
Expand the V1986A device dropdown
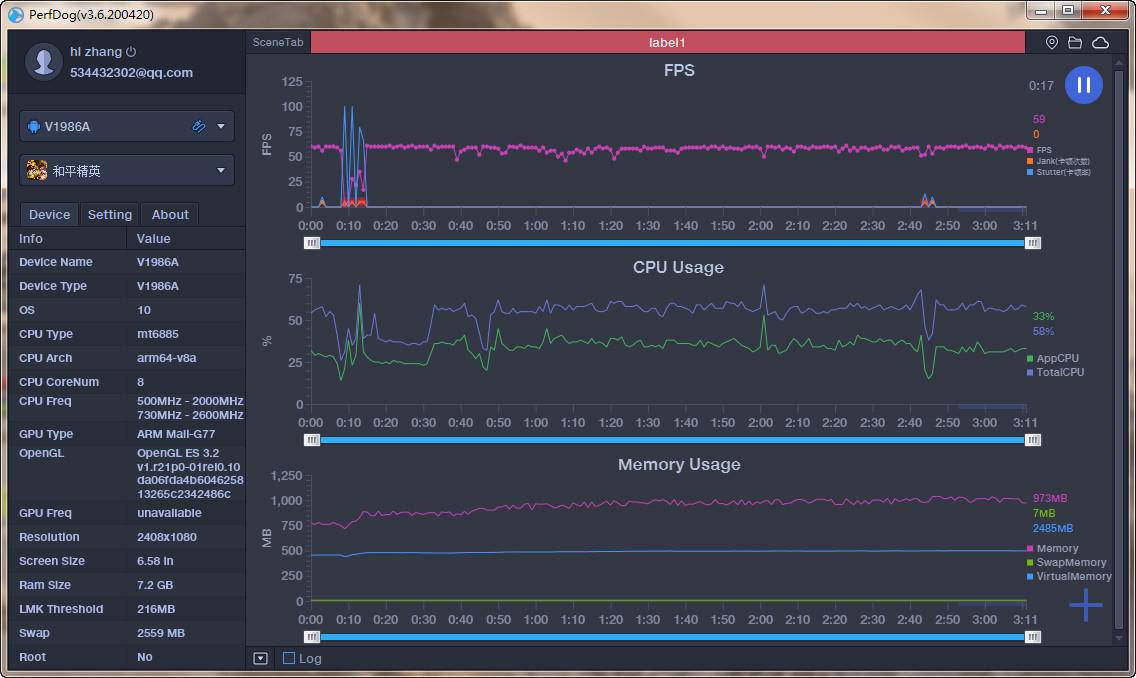pos(221,127)
